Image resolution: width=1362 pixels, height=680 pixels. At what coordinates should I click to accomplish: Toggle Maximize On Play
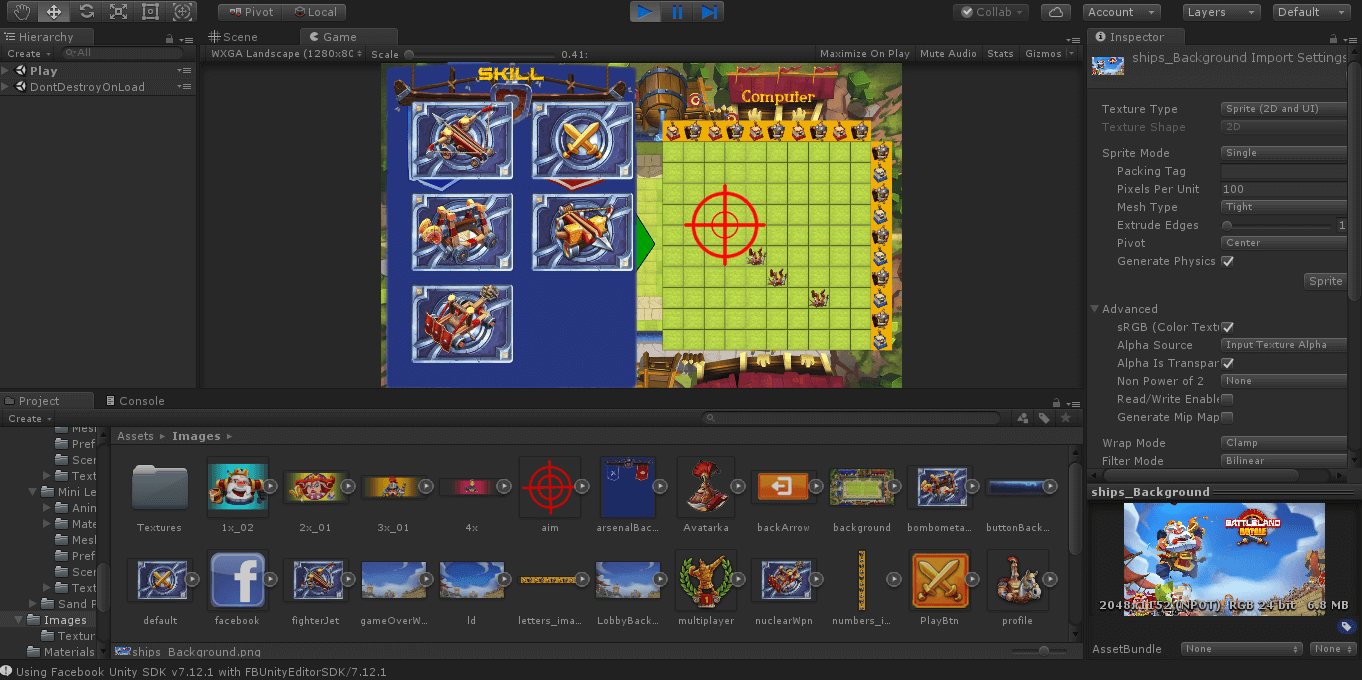pyautogui.click(x=865, y=54)
